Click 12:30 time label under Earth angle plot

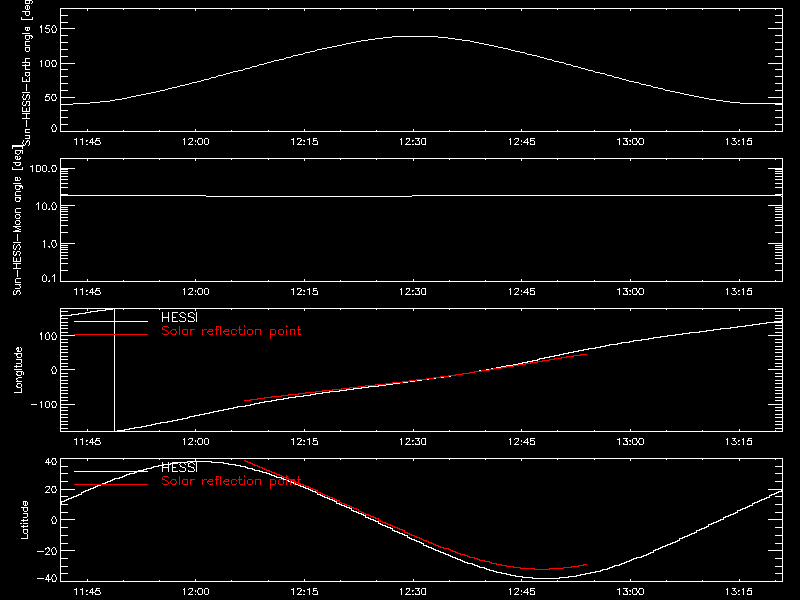[413, 142]
